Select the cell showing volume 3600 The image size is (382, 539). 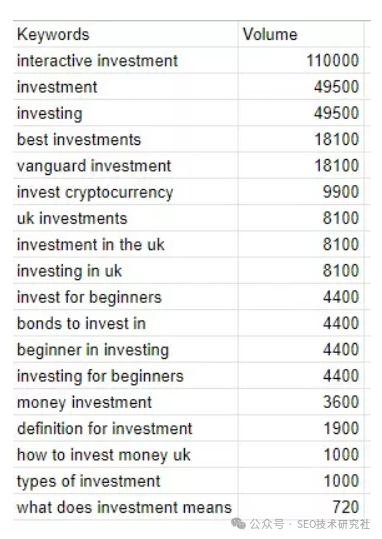pos(301,402)
